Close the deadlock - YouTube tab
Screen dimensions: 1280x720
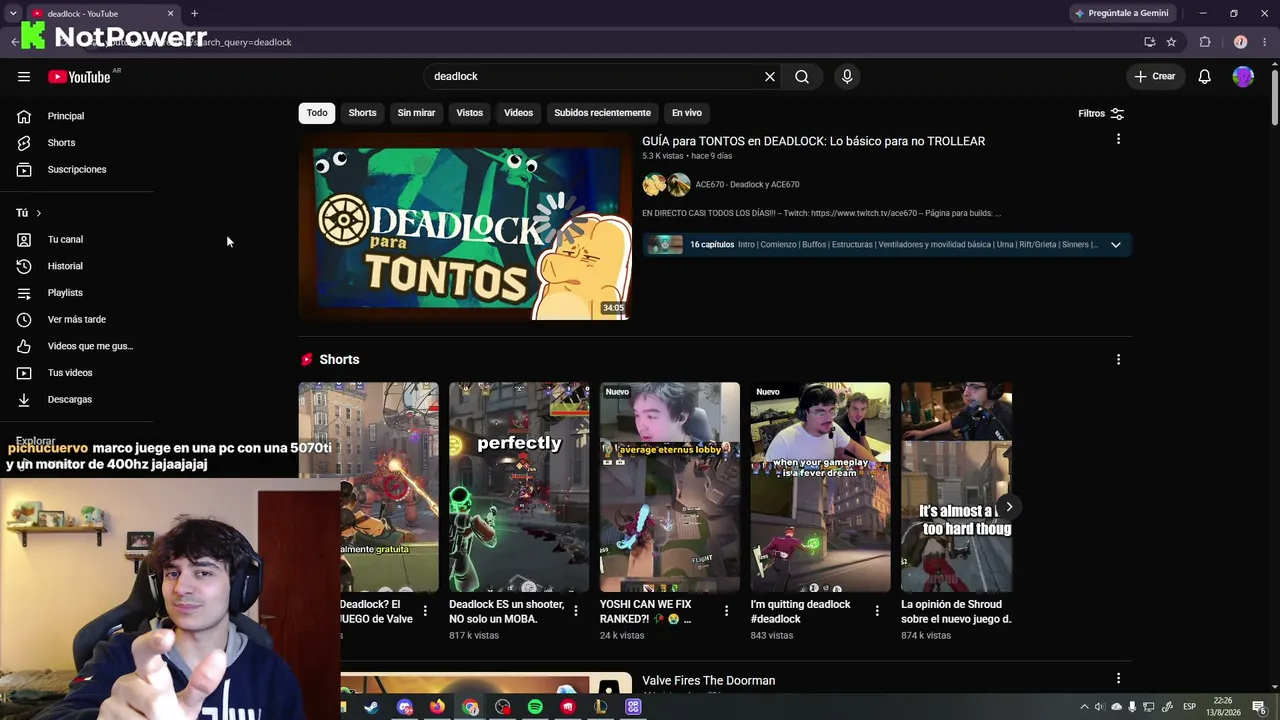(170, 14)
